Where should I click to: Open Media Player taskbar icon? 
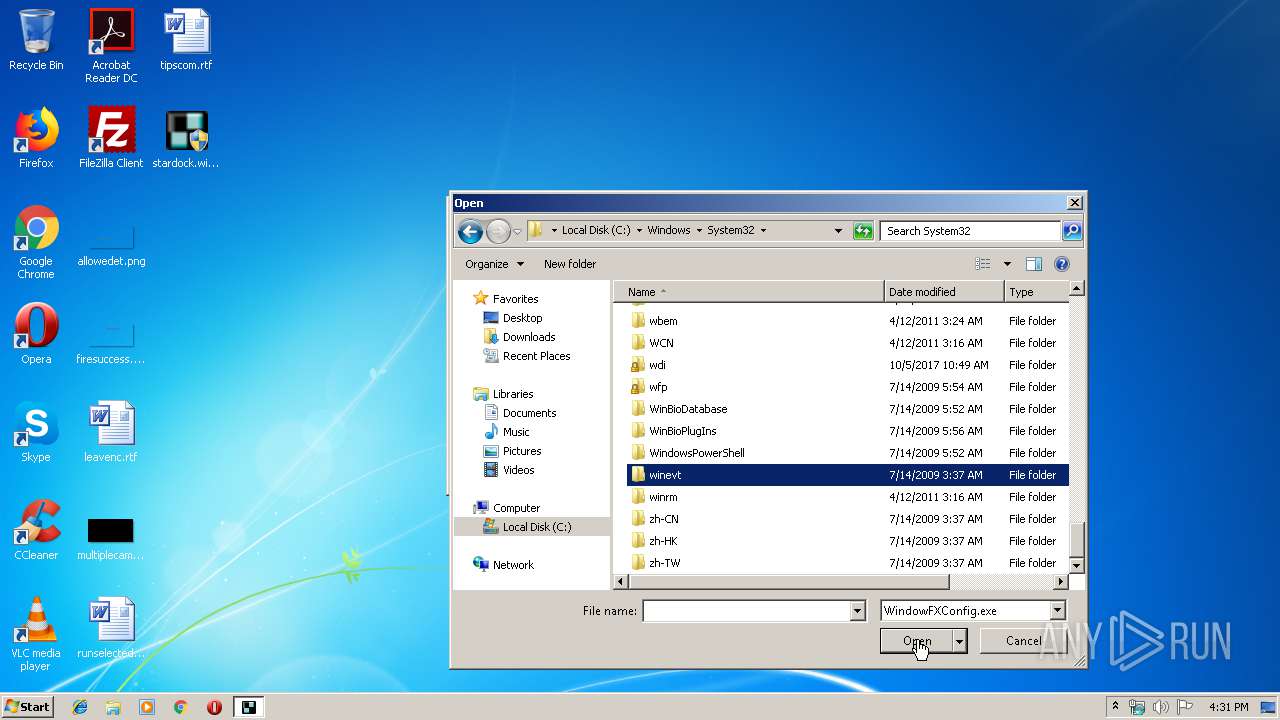pyautogui.click(x=147, y=707)
